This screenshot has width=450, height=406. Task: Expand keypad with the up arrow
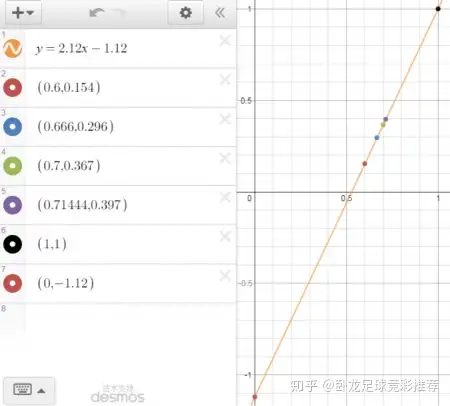pos(41,391)
